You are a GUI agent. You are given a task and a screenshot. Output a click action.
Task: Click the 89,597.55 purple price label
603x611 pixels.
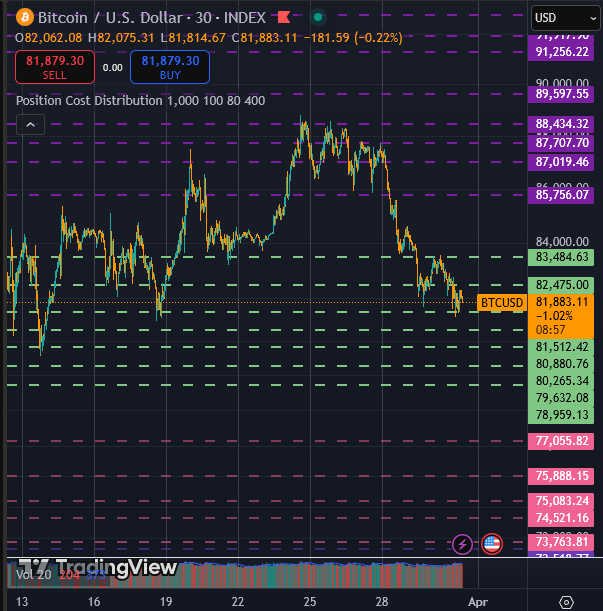click(x=561, y=94)
